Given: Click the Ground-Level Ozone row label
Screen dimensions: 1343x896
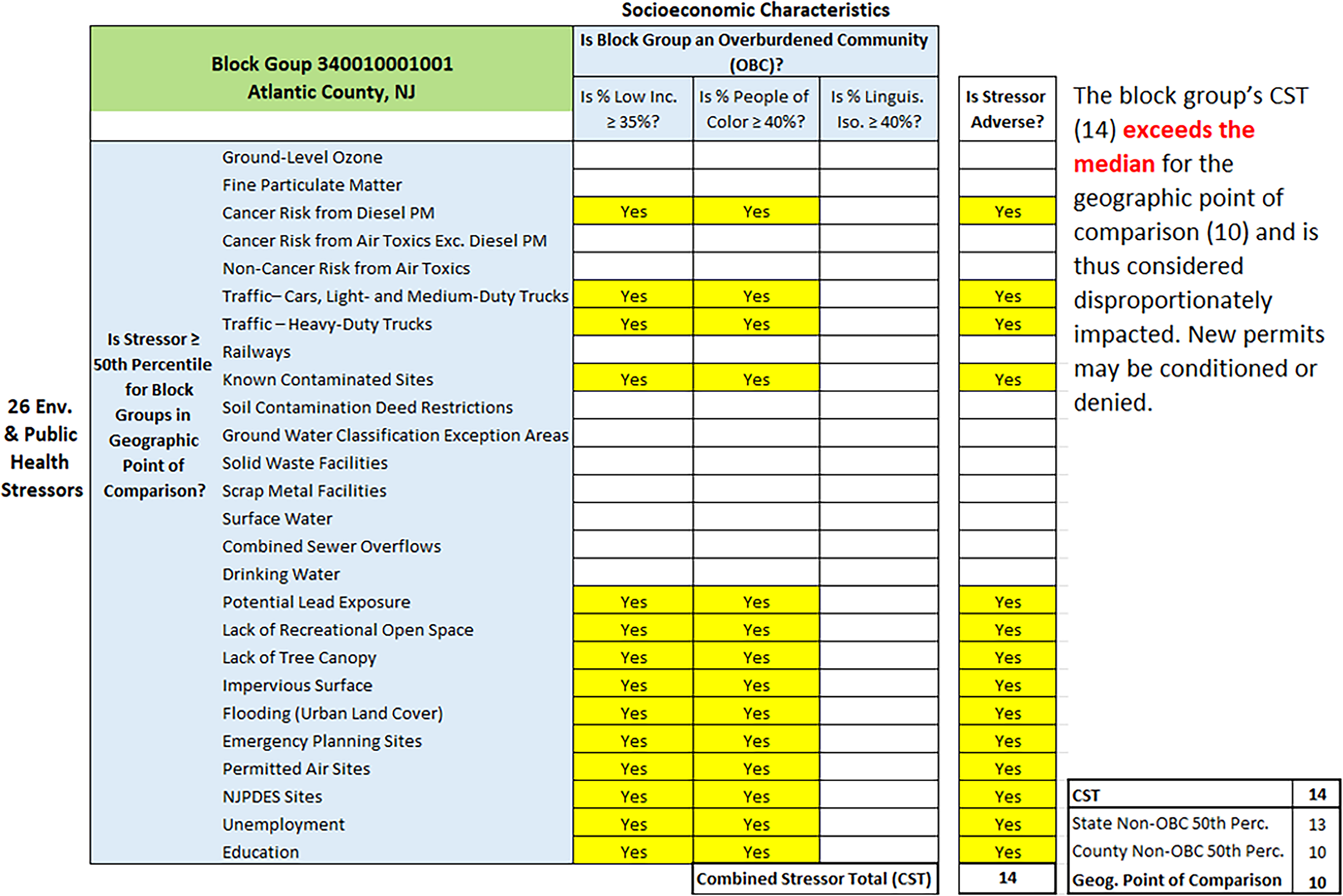Looking at the screenshot, I should click(302, 157).
